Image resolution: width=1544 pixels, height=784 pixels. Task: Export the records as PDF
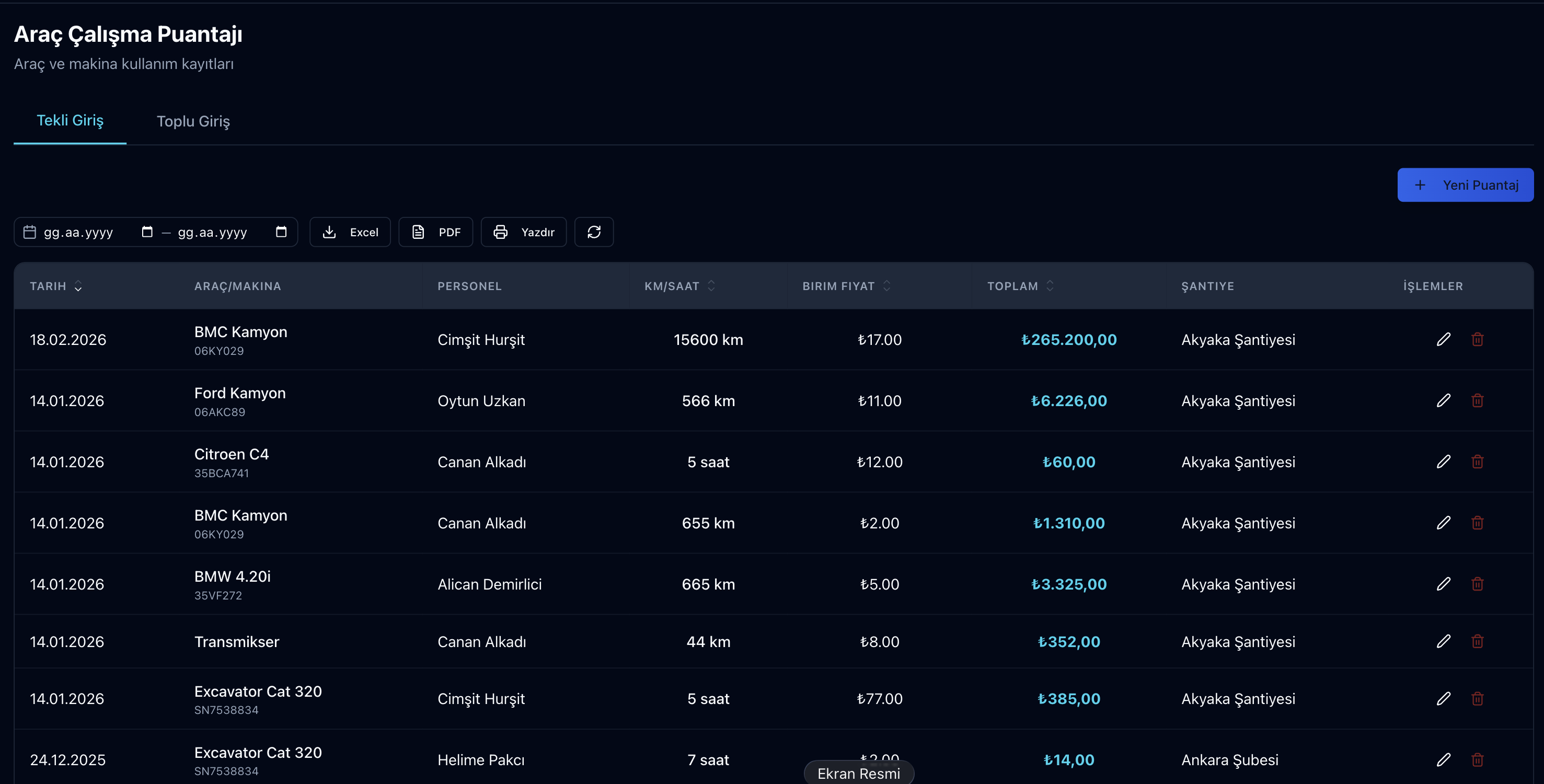(436, 232)
